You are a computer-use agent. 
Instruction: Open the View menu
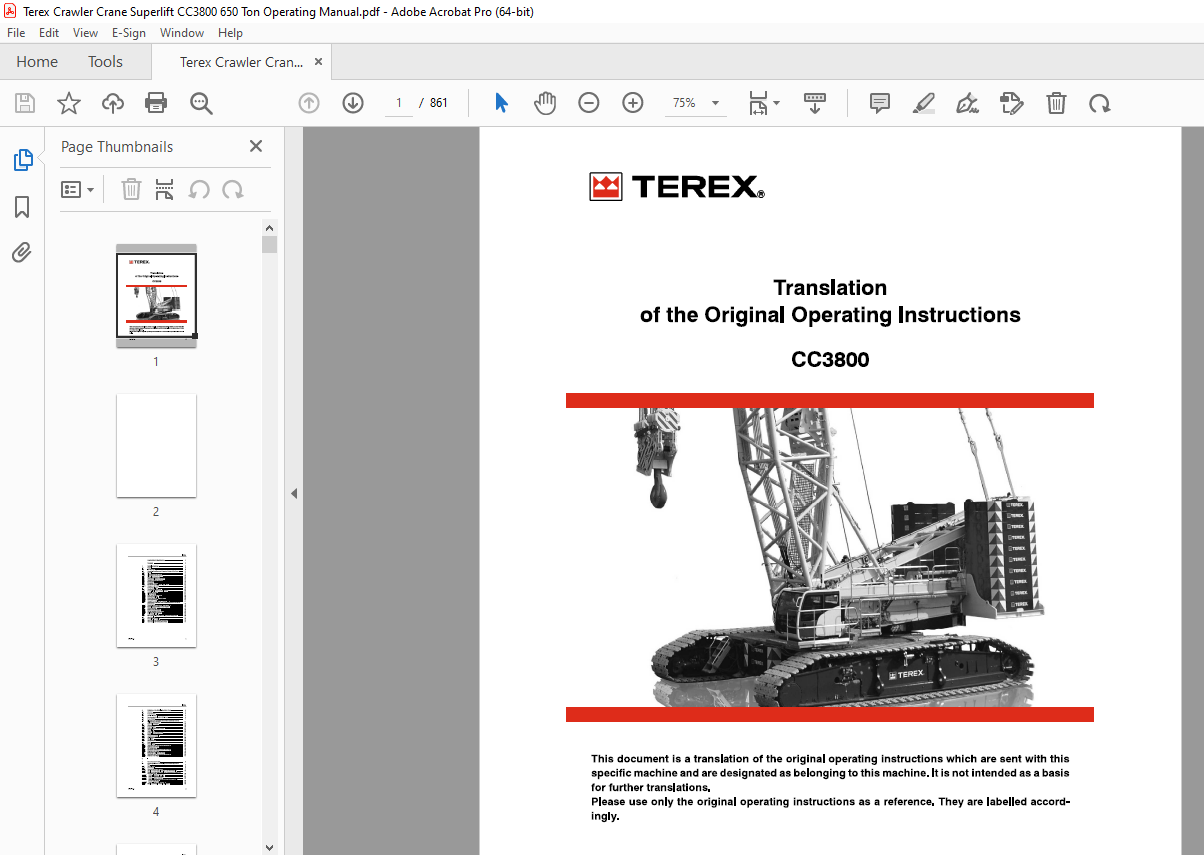[x=86, y=33]
